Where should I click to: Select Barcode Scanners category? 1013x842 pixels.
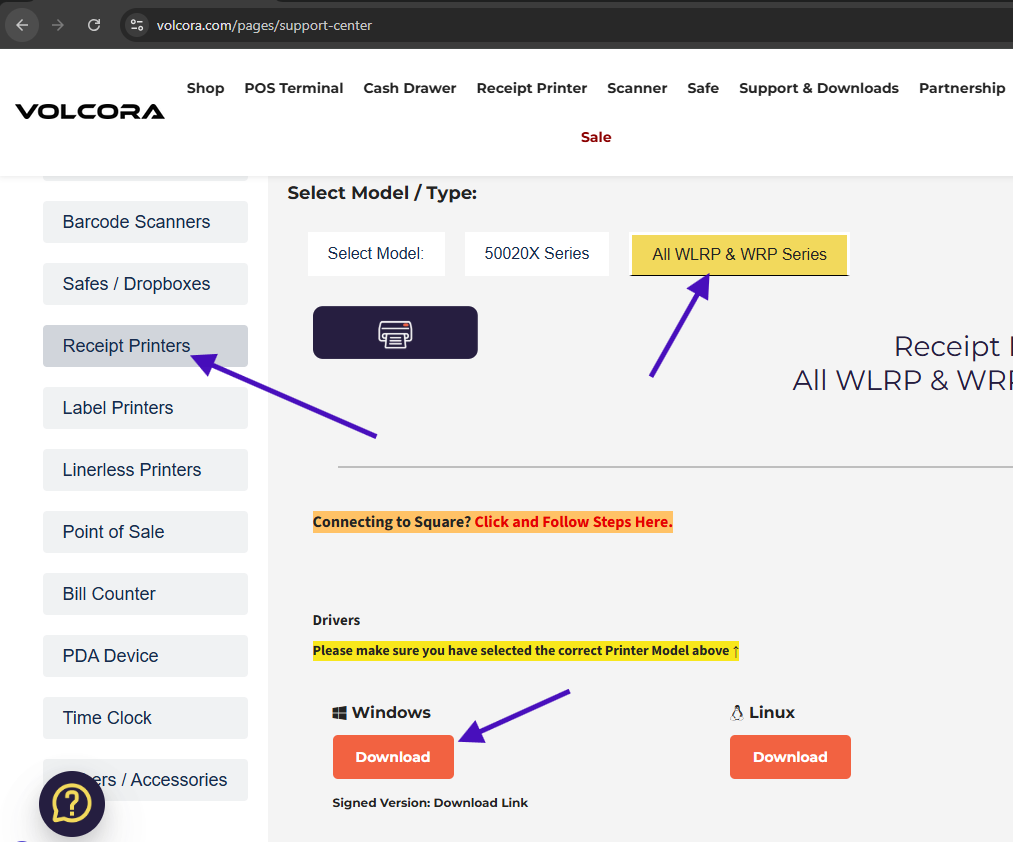click(145, 222)
